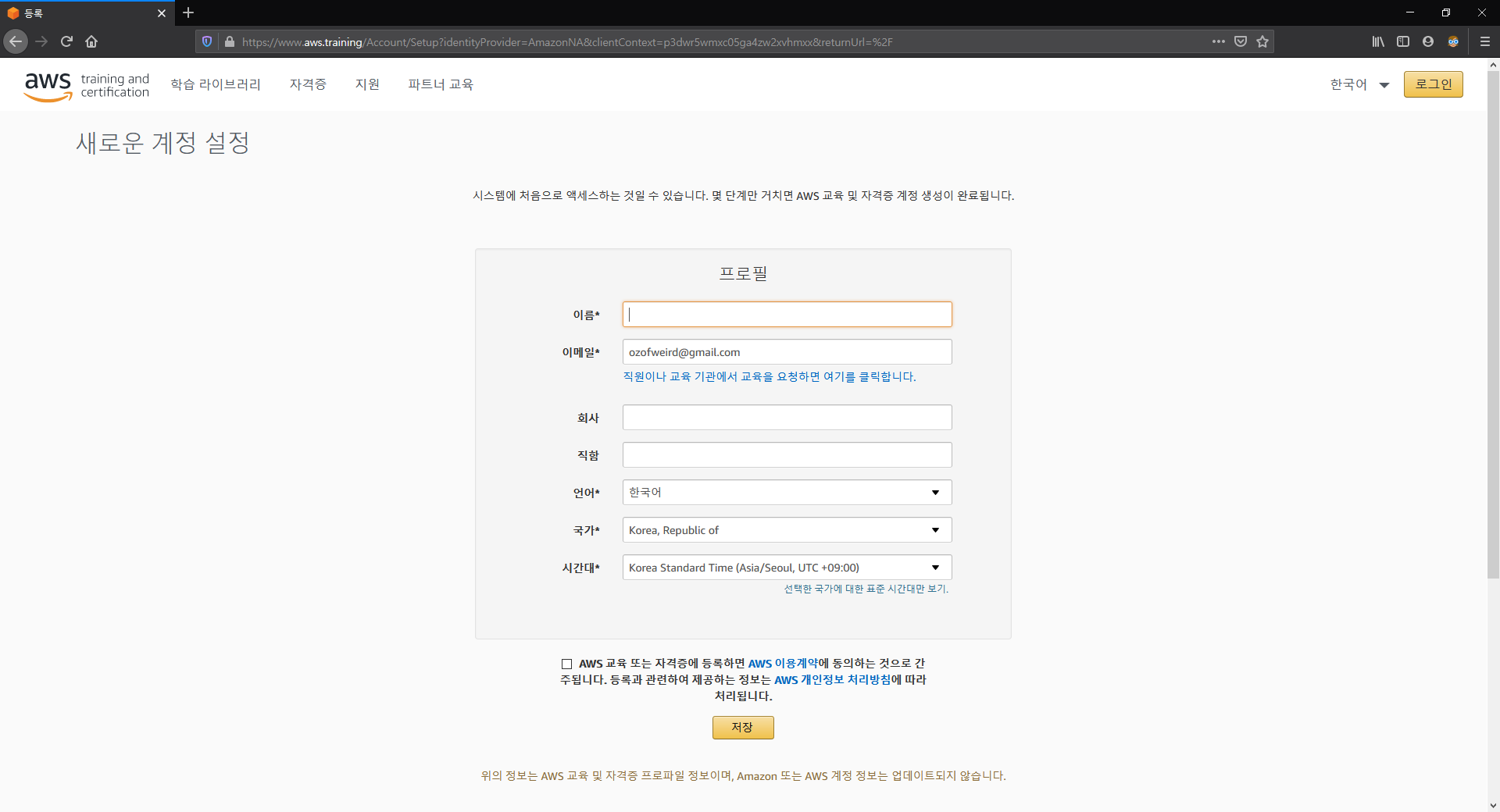The image size is (1500, 812).
Task: Click the 이메일 input field
Action: click(x=787, y=352)
